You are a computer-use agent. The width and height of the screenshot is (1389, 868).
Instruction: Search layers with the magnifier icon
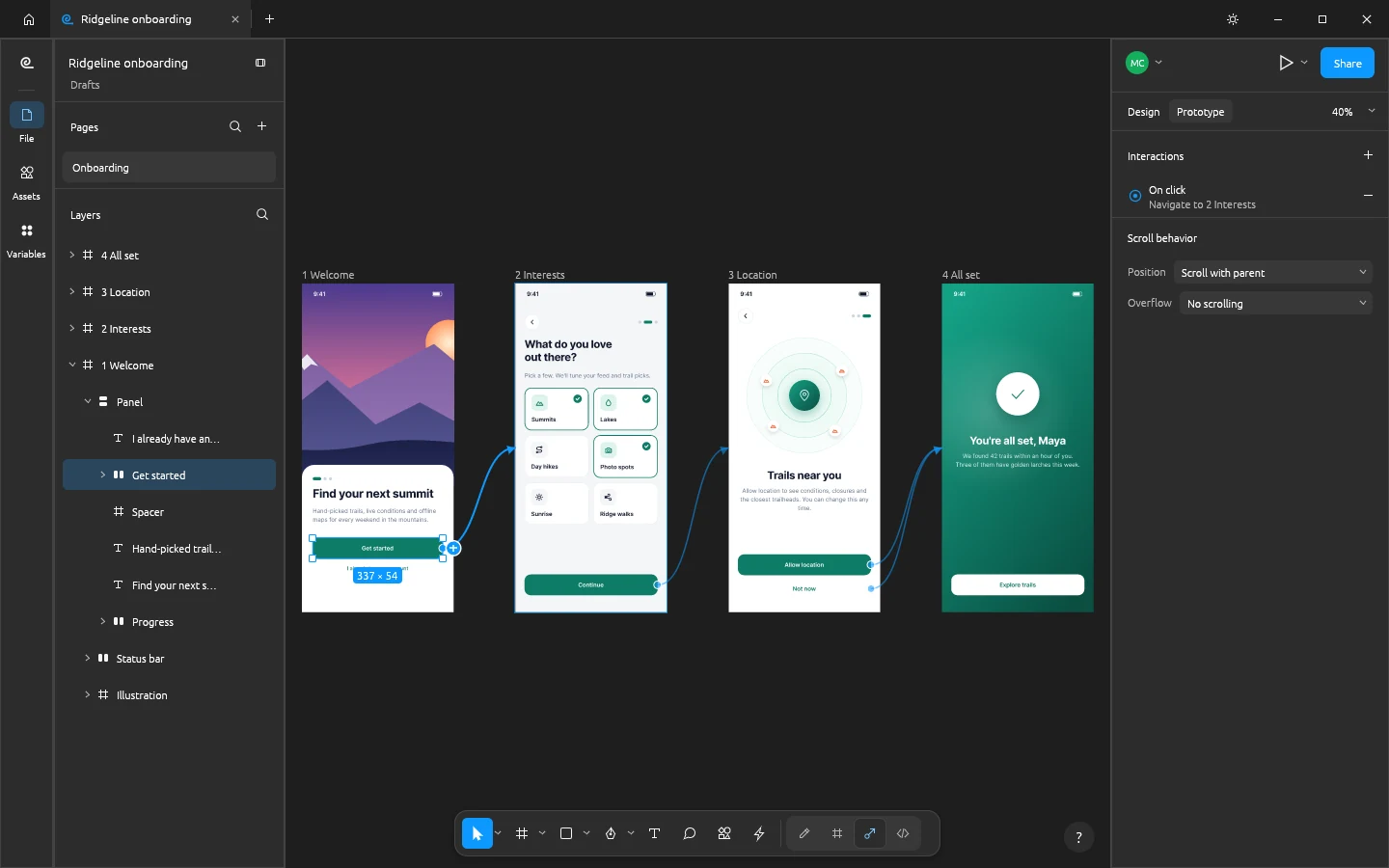[x=262, y=214]
